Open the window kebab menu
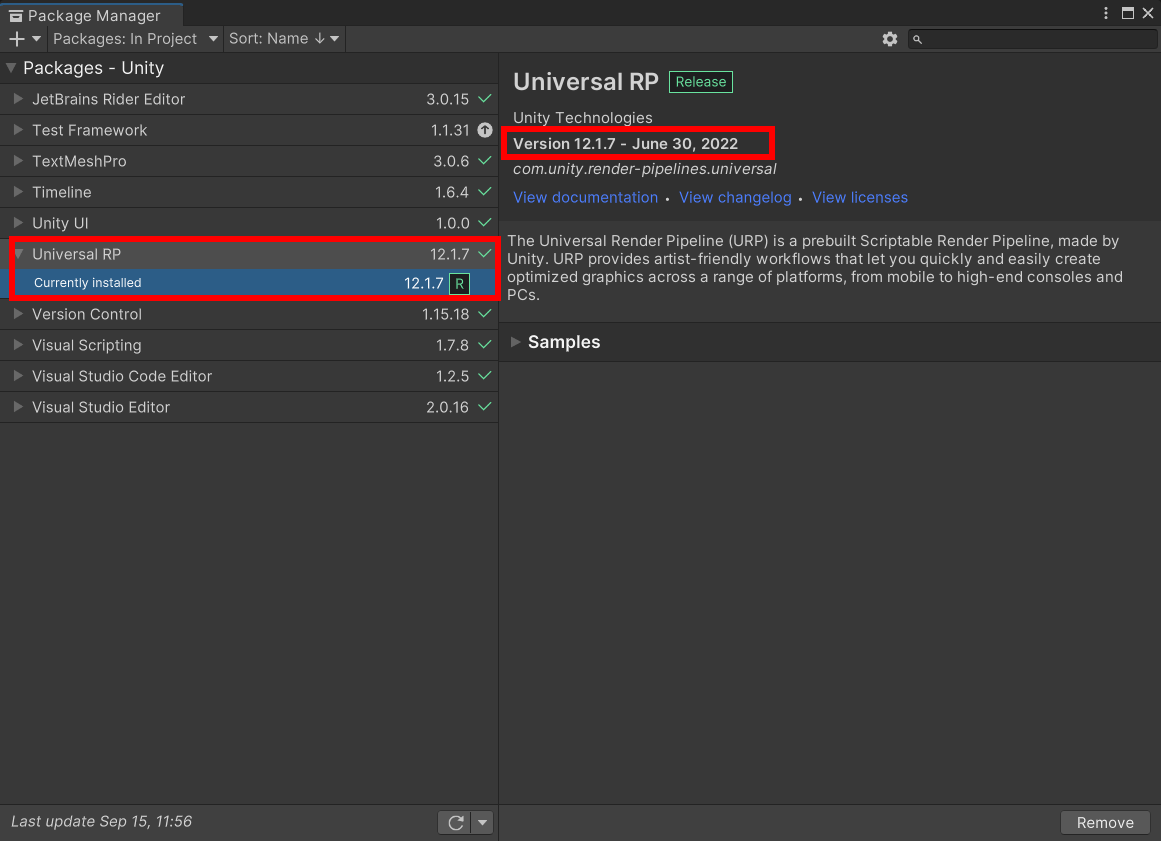 click(x=1105, y=13)
